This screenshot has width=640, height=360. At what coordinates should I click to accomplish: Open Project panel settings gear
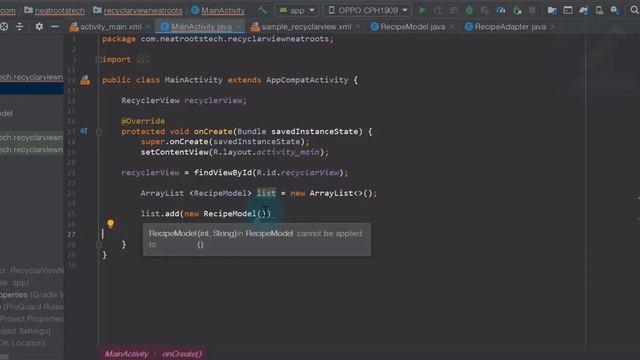pyautogui.click(x=39, y=27)
